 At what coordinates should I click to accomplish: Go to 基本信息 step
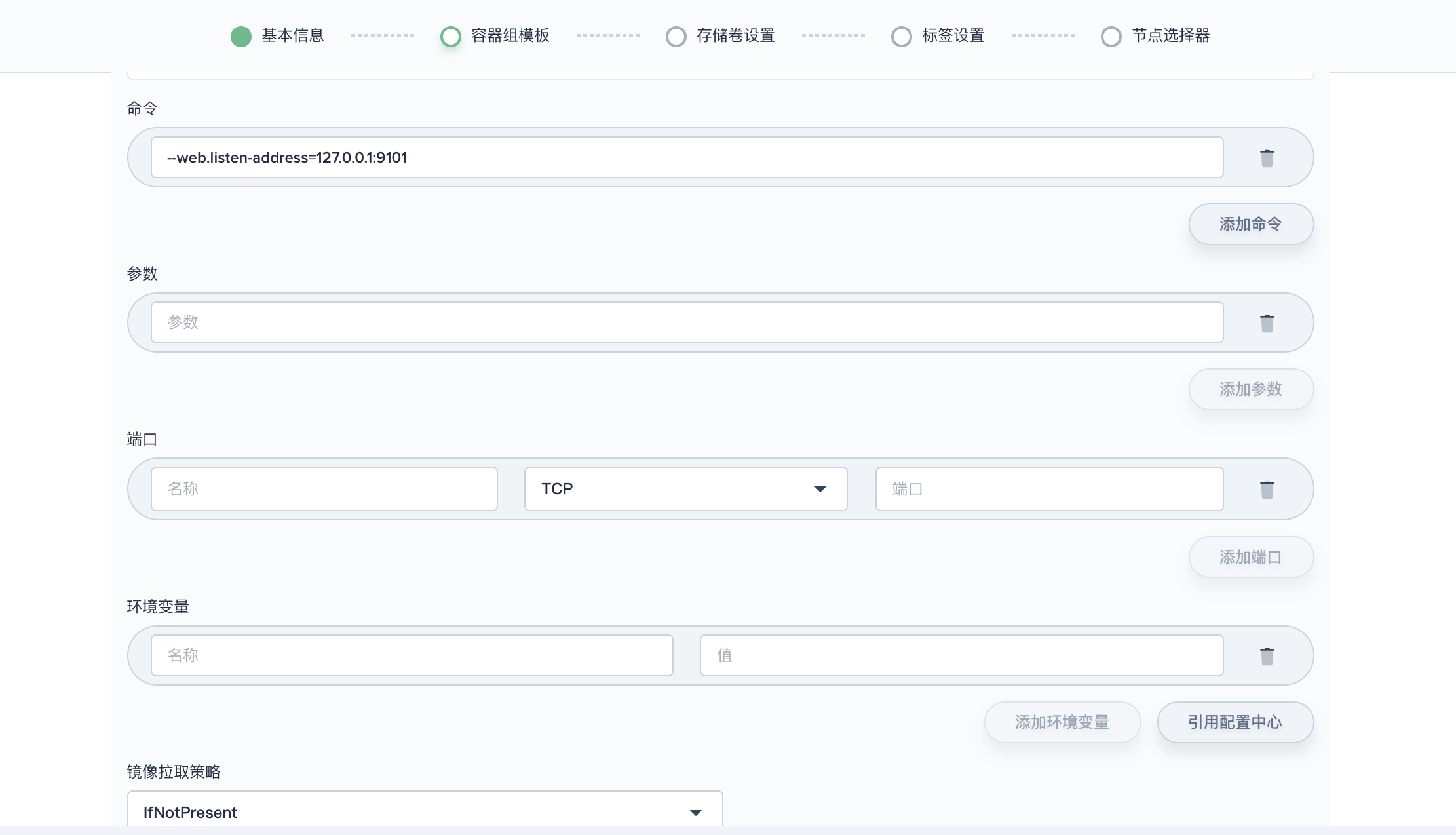278,36
